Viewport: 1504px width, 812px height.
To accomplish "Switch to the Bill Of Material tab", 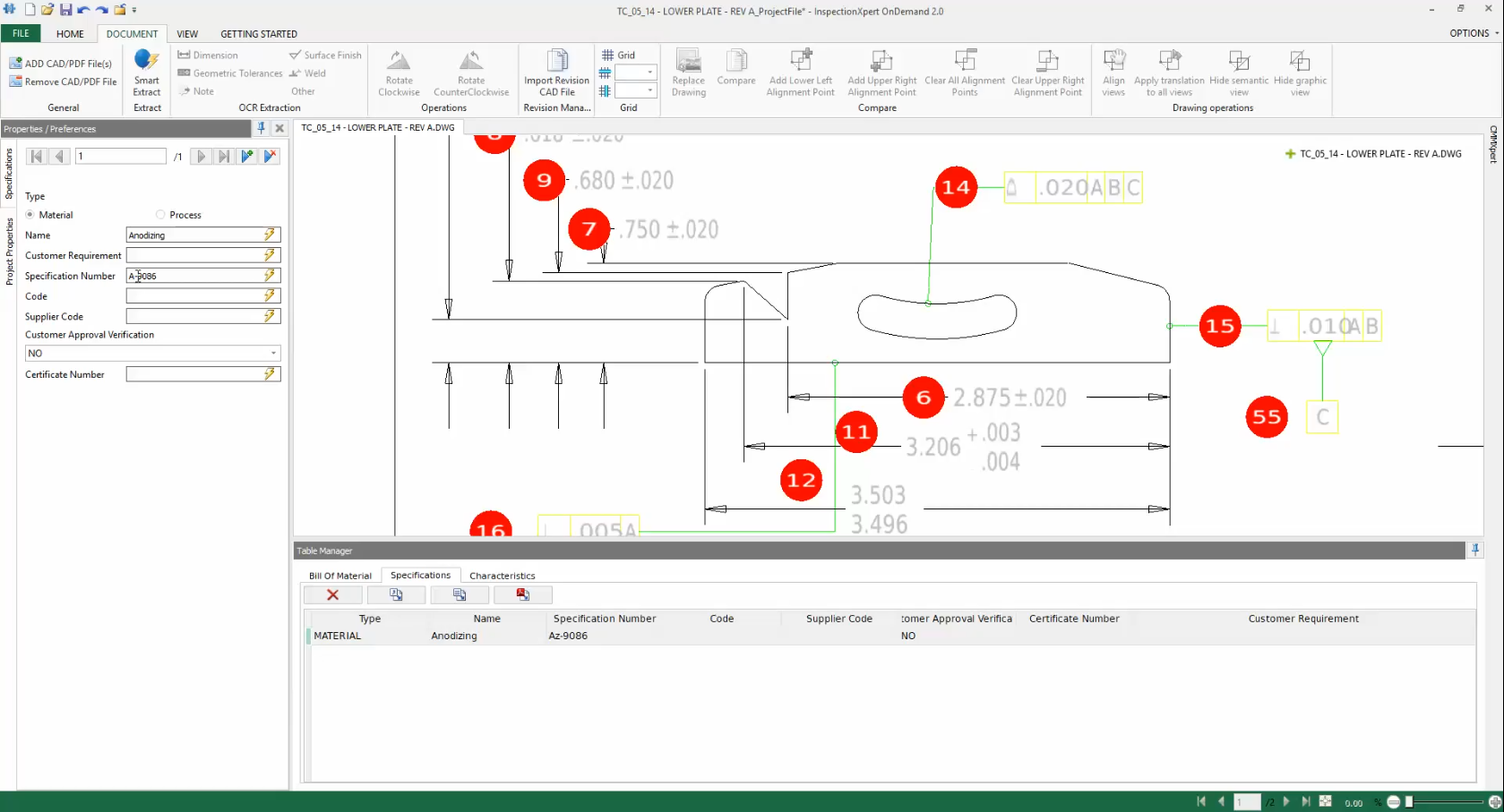I will (339, 576).
